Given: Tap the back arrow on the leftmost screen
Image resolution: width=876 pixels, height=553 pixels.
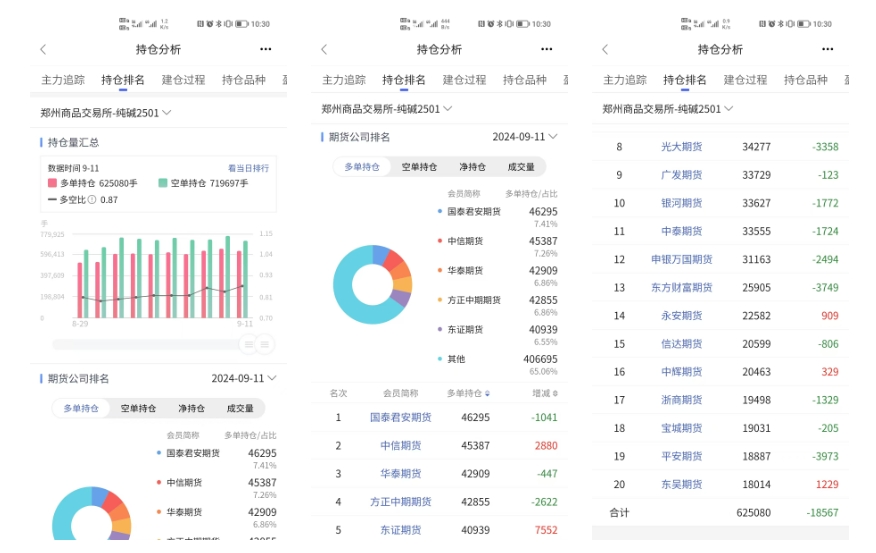Looking at the screenshot, I should coord(43,50).
